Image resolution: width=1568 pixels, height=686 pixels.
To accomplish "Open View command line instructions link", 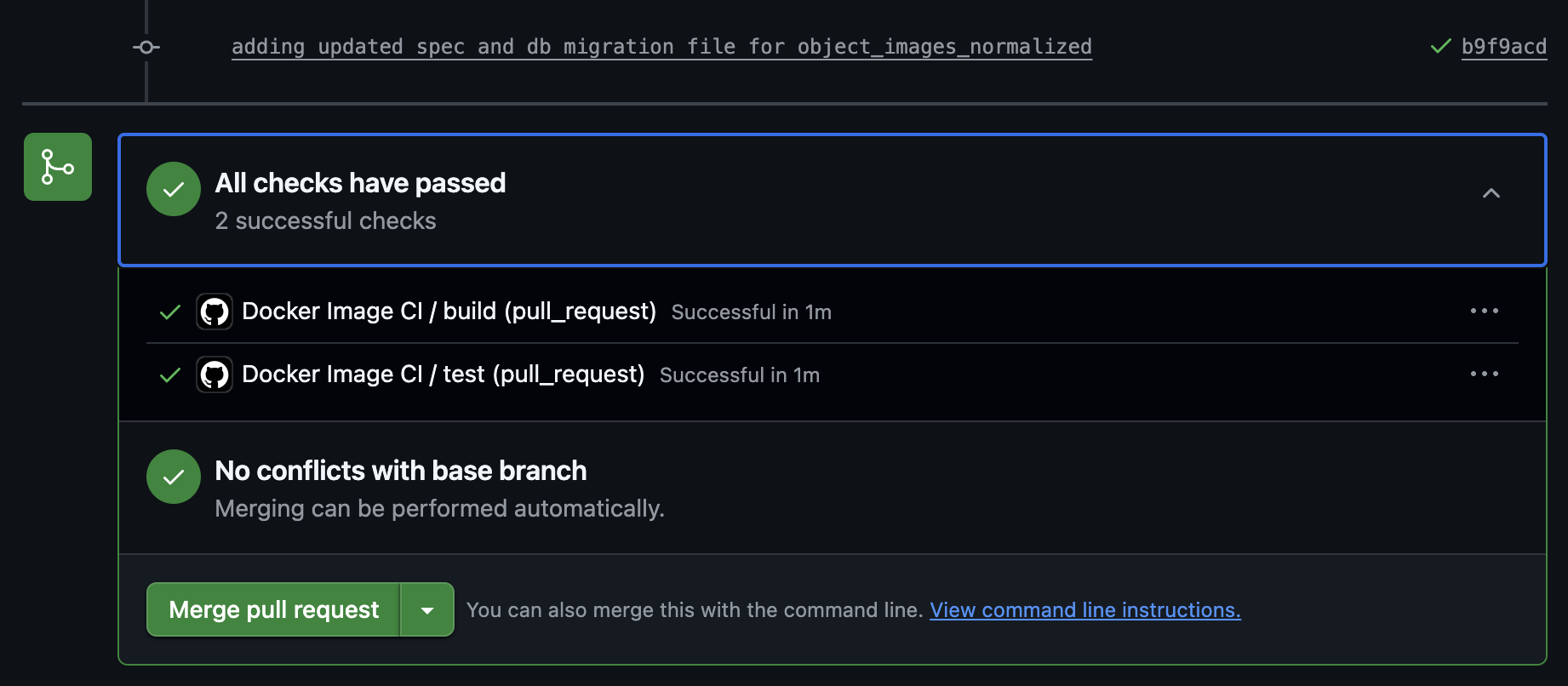I will [1085, 610].
